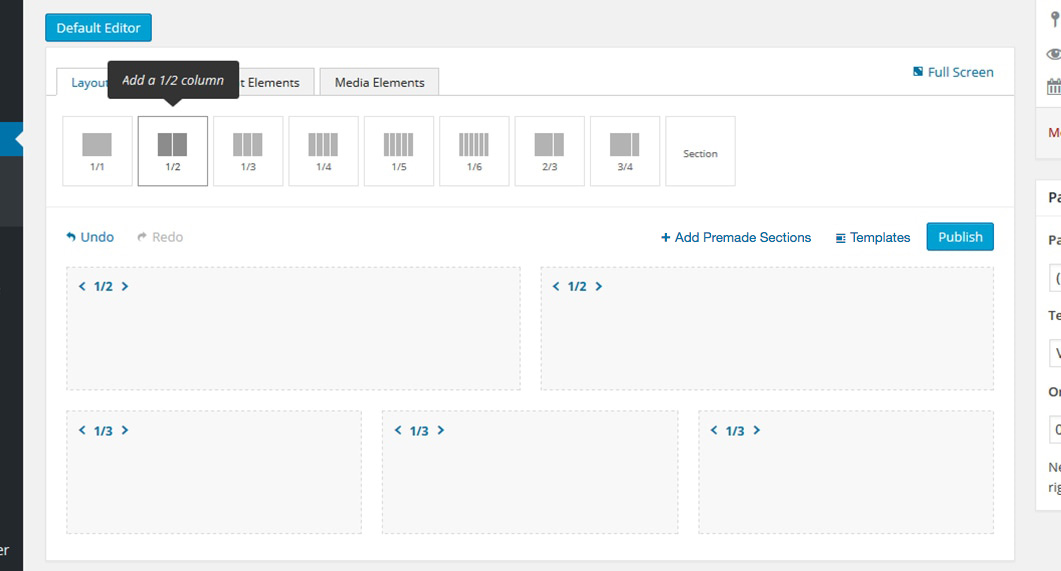The image size is (1061, 571).
Task: Click the greyed Redo link
Action: pos(160,237)
